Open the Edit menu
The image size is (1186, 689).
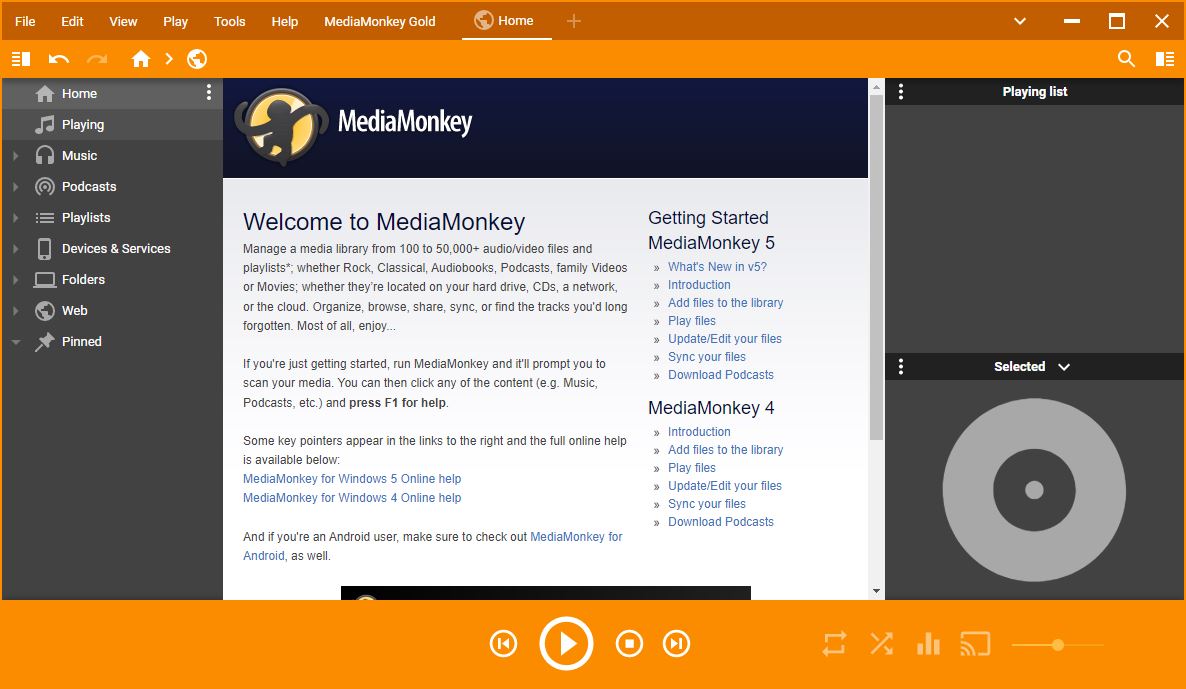coord(72,21)
